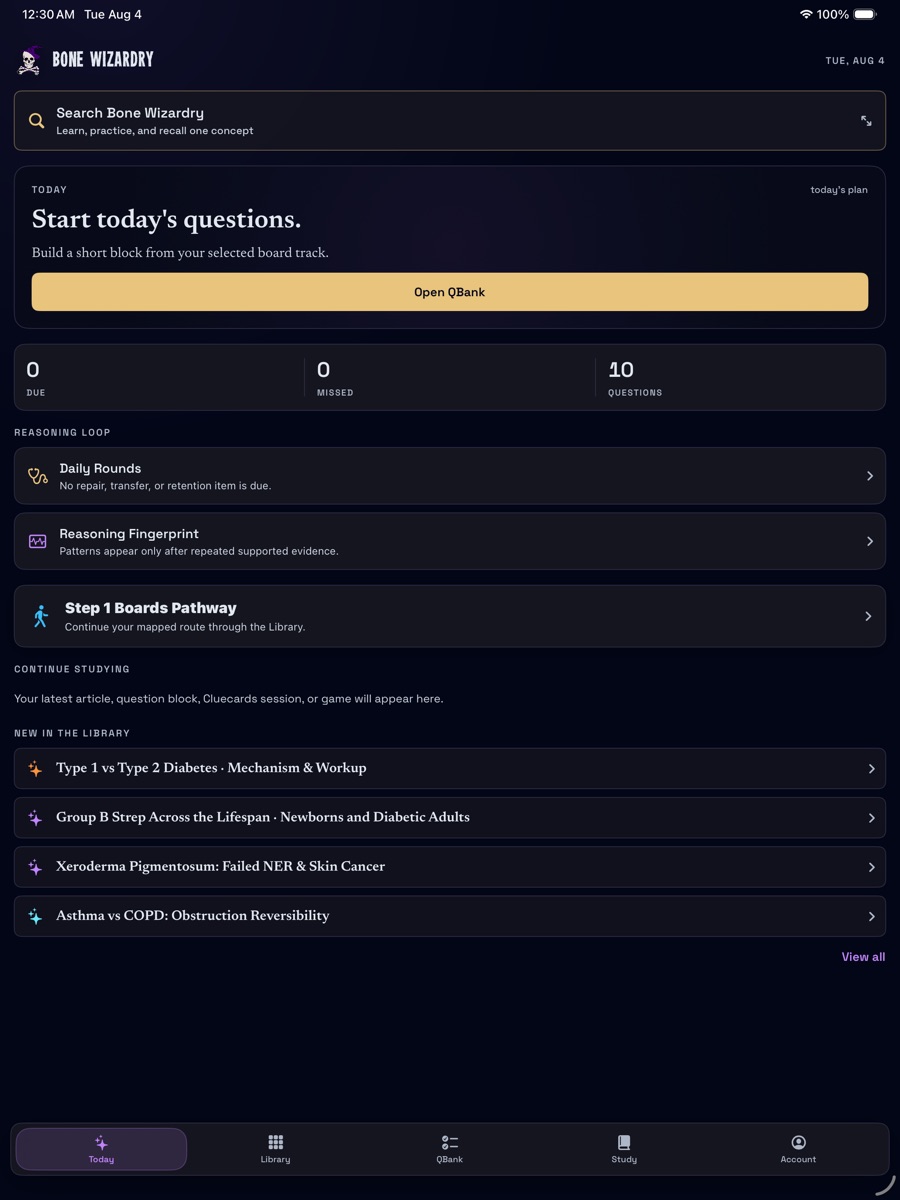This screenshot has width=900, height=1200.
Task: Click the sparkle icon beside Type 1 vs Type 2 Diabetes
Action: (x=35, y=769)
